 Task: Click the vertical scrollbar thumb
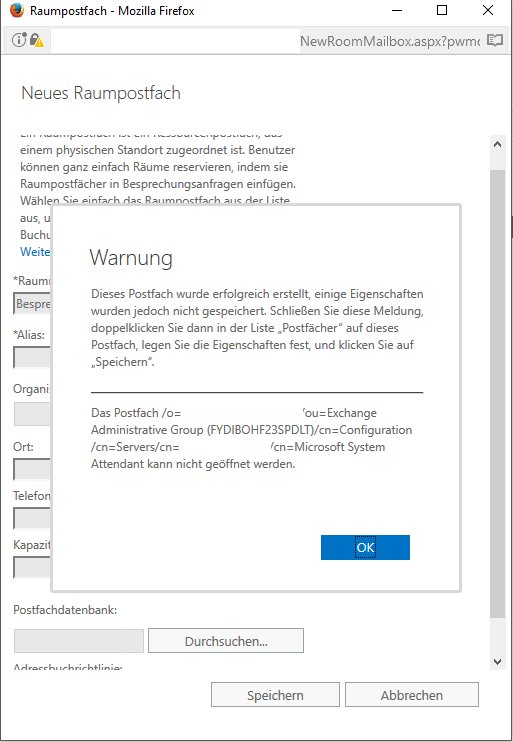click(x=497, y=393)
